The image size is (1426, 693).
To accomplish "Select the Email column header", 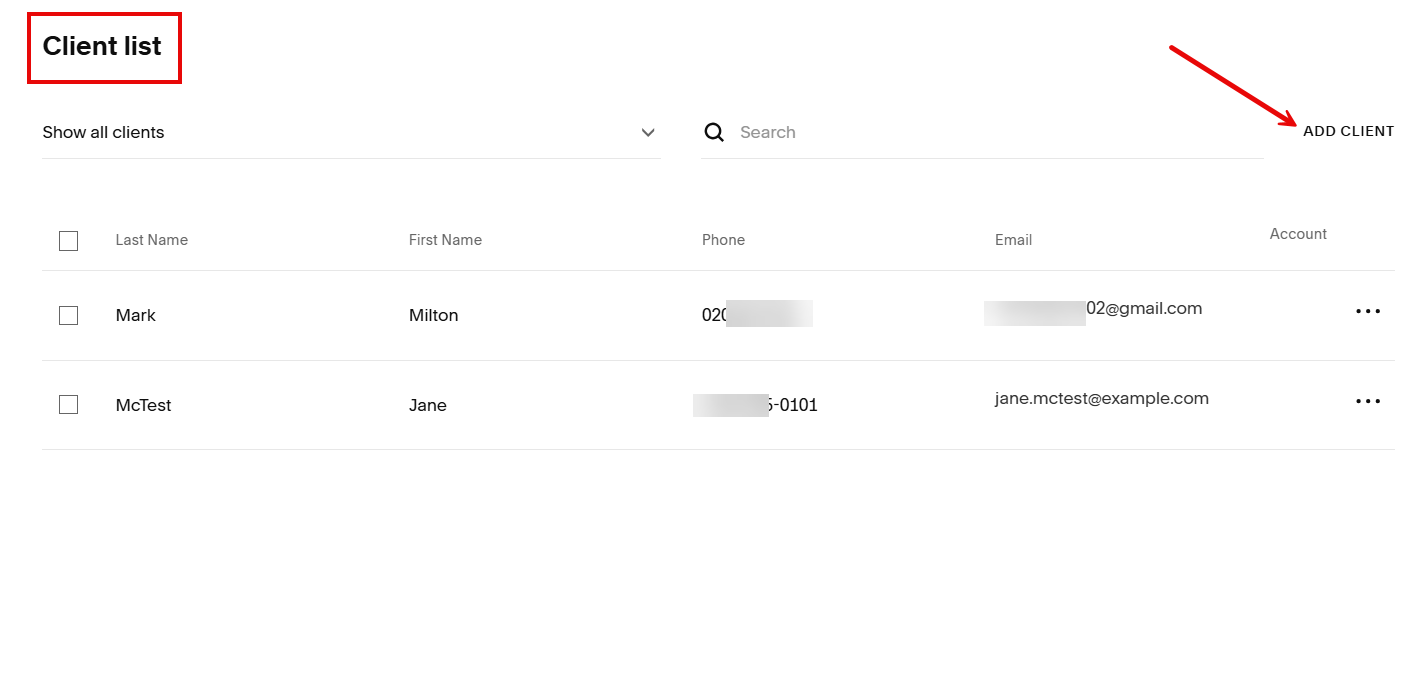I will [1013, 239].
